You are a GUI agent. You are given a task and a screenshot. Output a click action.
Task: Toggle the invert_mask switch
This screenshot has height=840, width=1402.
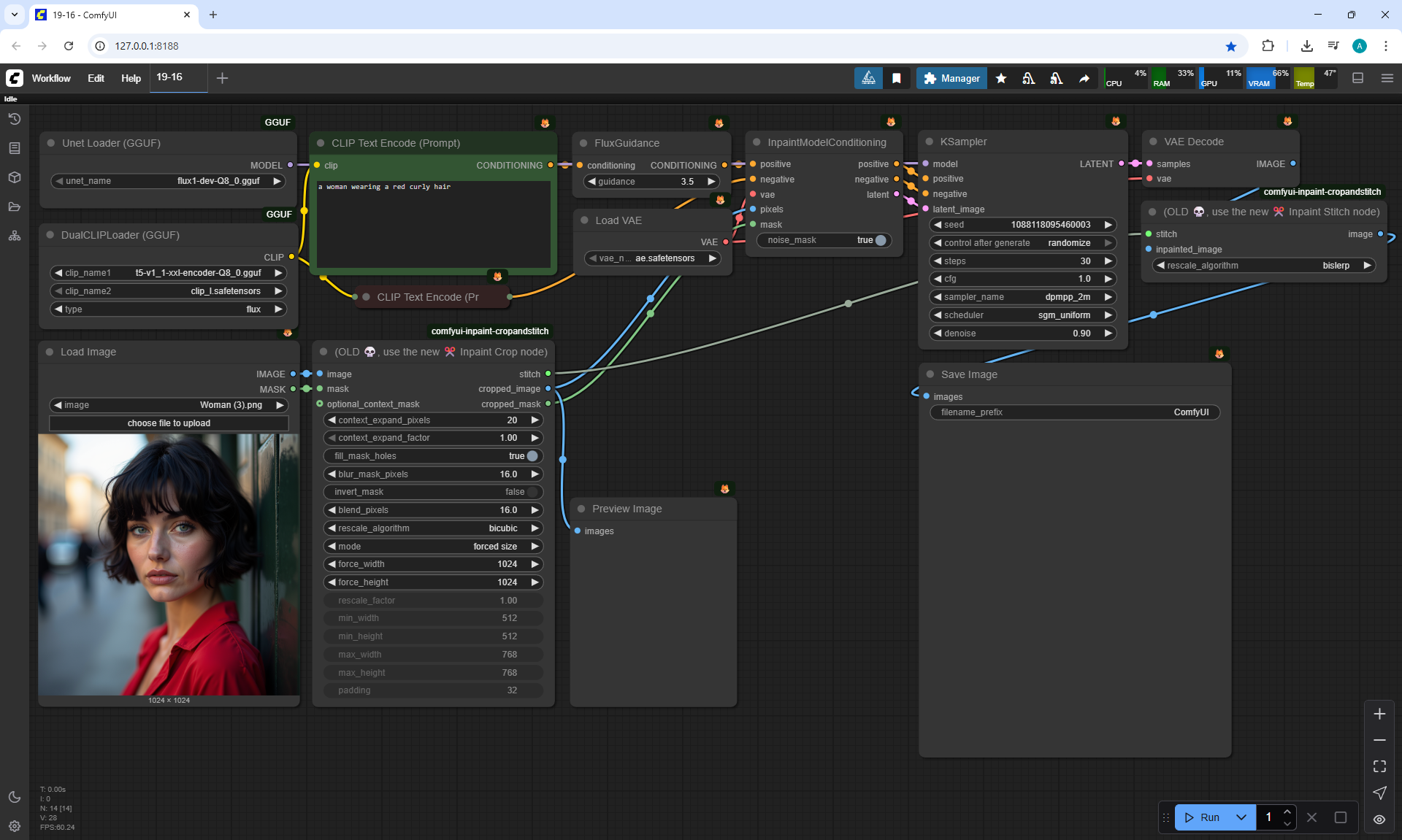[x=532, y=492]
